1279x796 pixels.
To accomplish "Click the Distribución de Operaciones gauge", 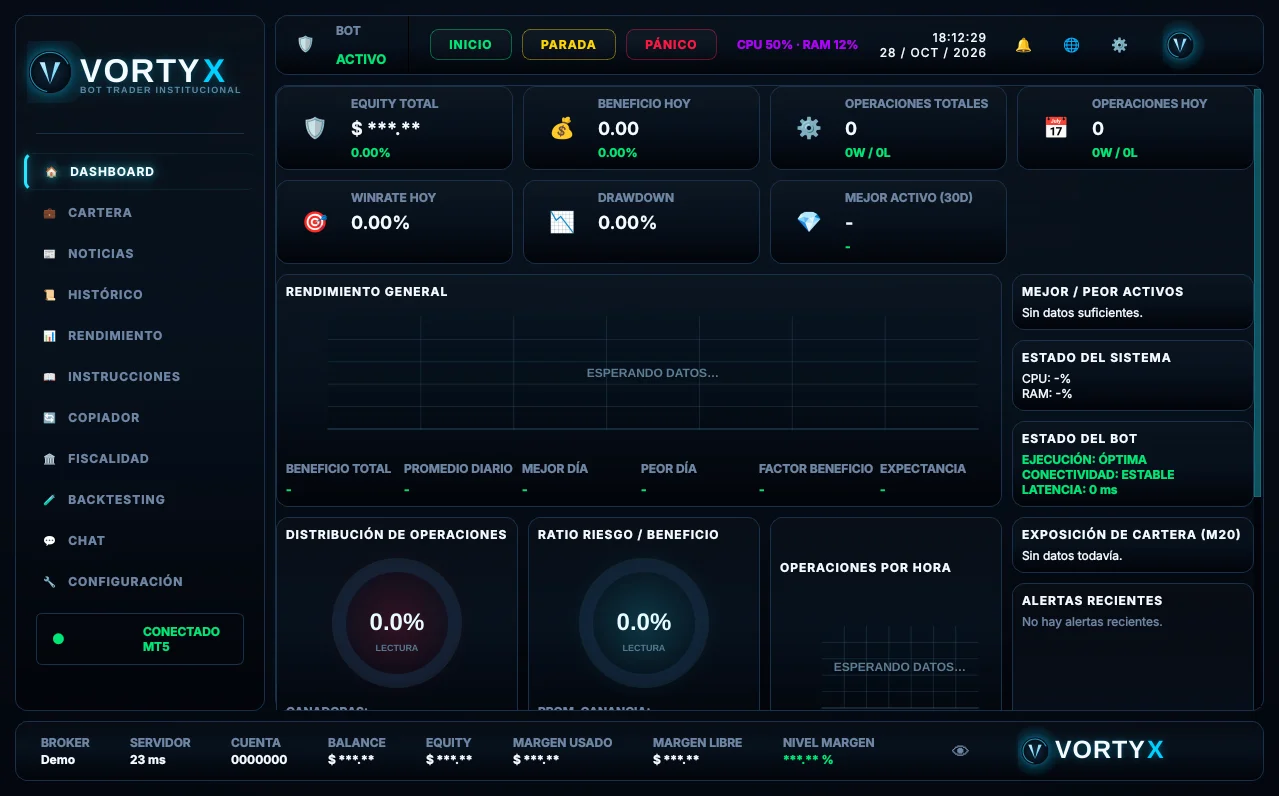I will 397,623.
